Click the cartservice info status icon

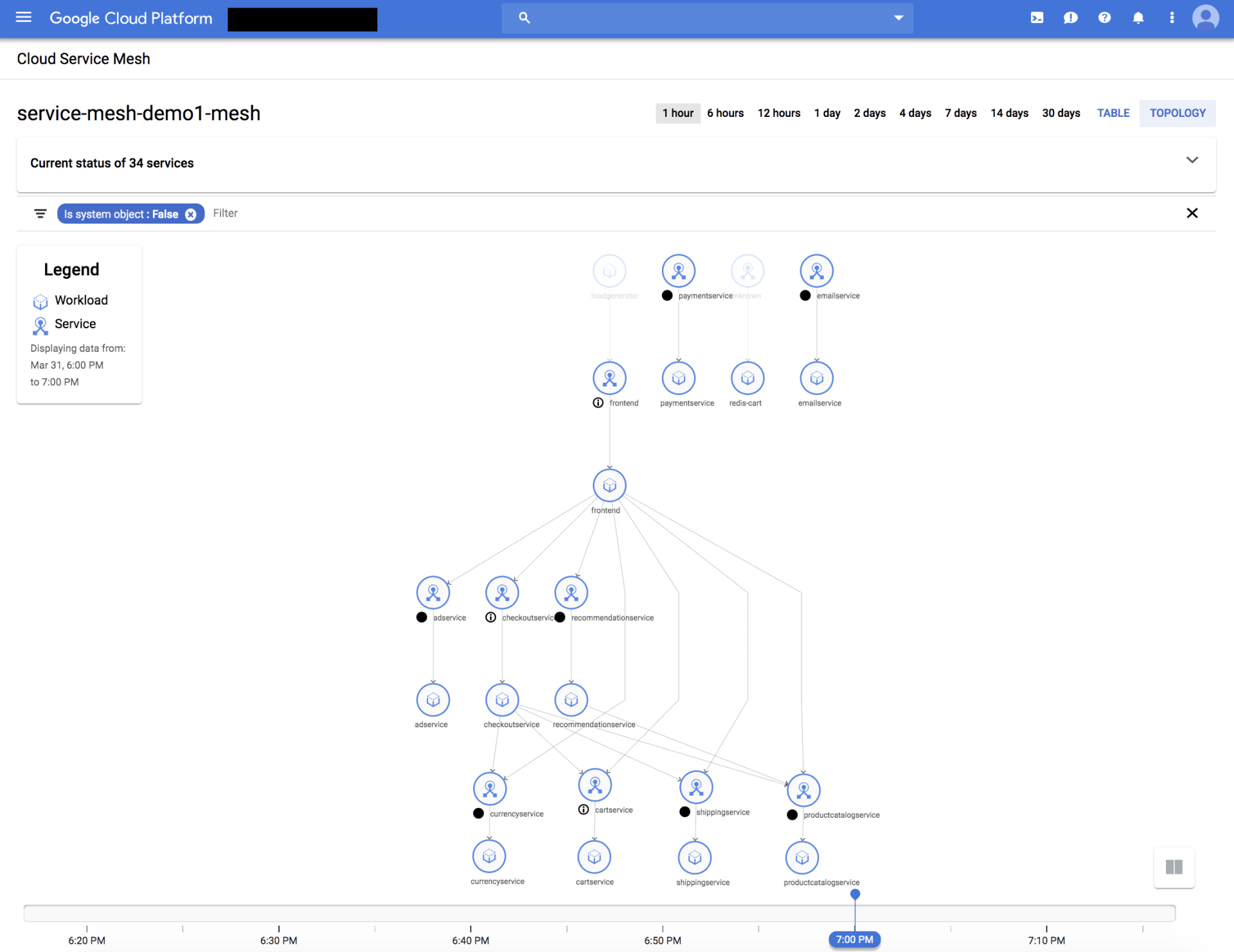click(x=583, y=809)
